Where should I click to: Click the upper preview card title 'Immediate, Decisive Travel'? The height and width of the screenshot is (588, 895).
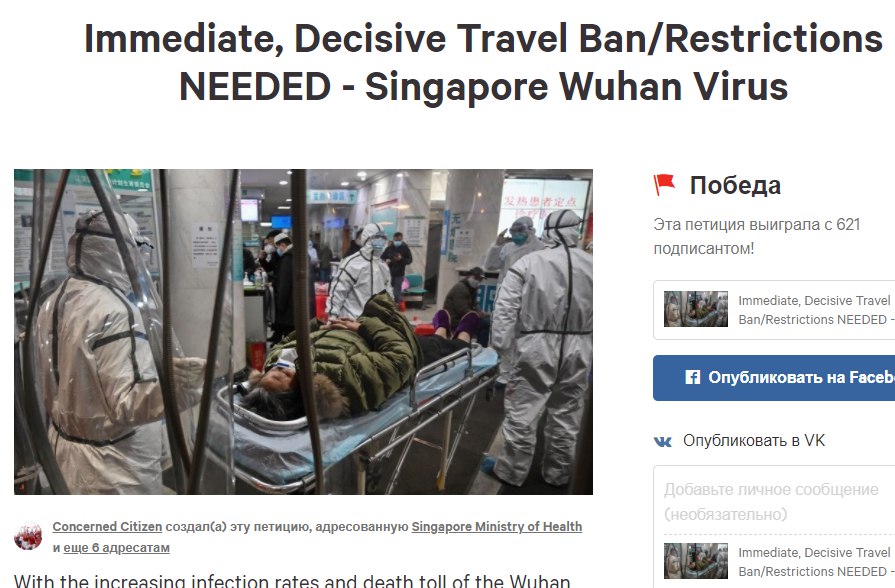click(814, 300)
